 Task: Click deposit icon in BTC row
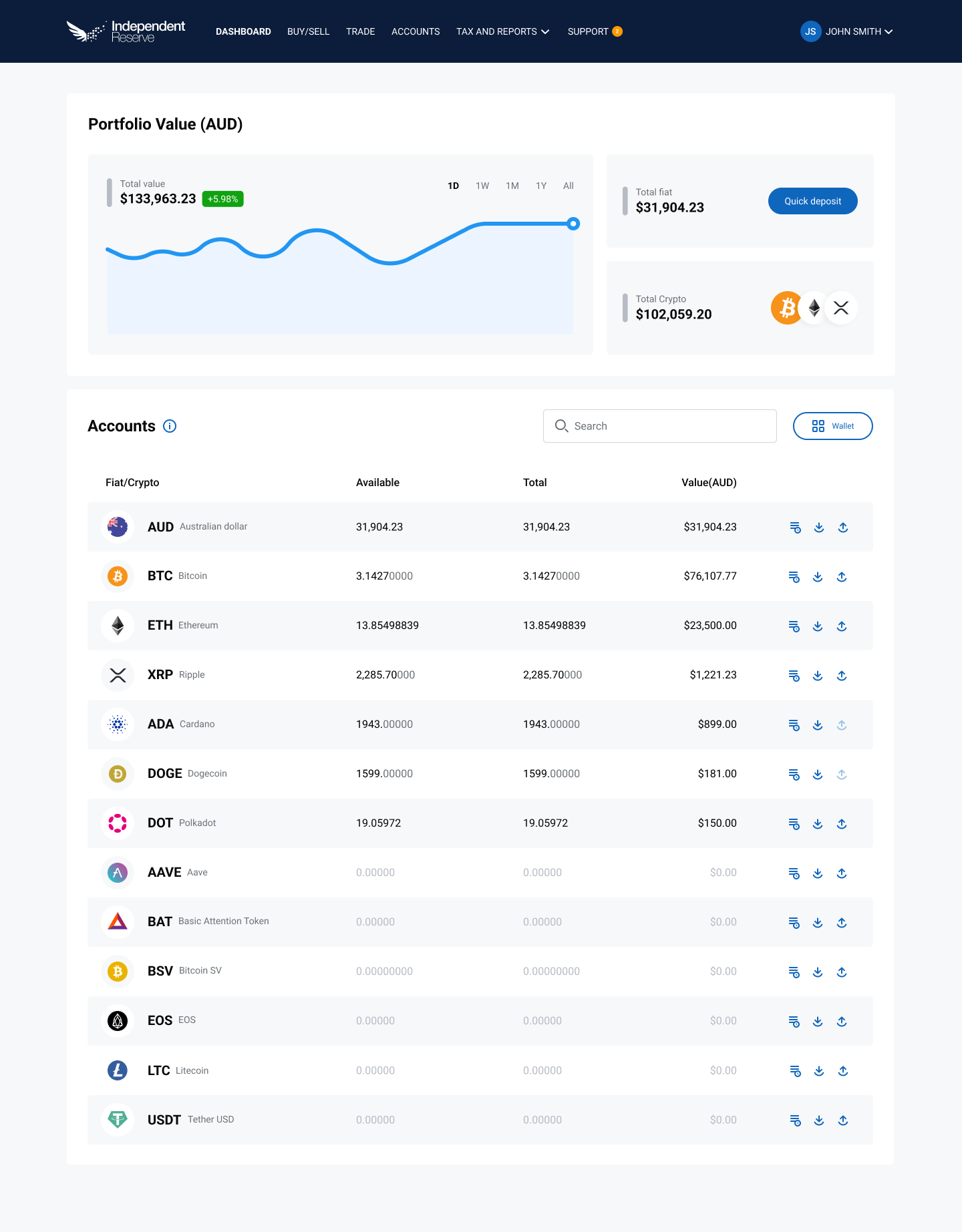click(818, 577)
